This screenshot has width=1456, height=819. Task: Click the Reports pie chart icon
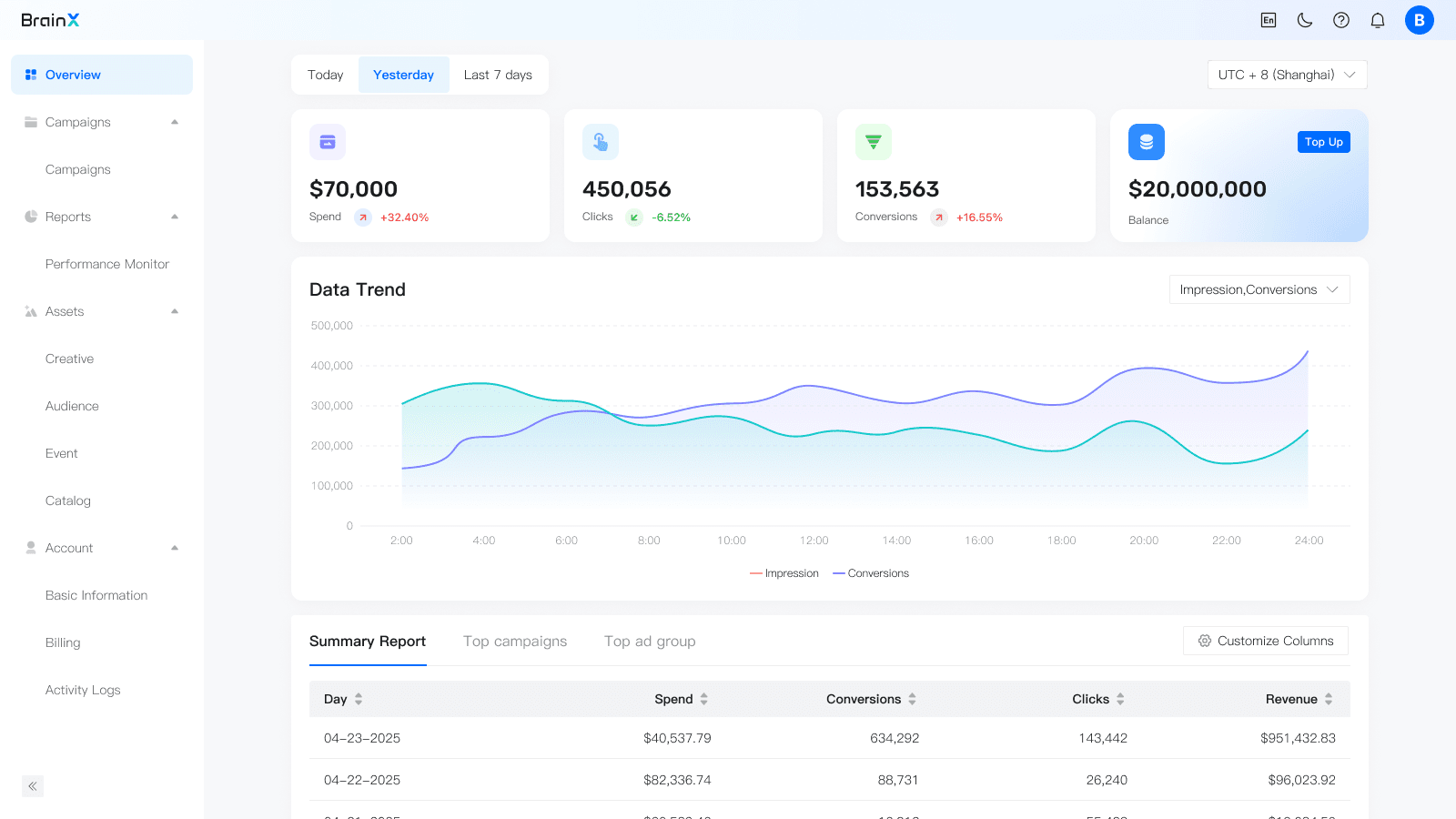pyautogui.click(x=31, y=217)
